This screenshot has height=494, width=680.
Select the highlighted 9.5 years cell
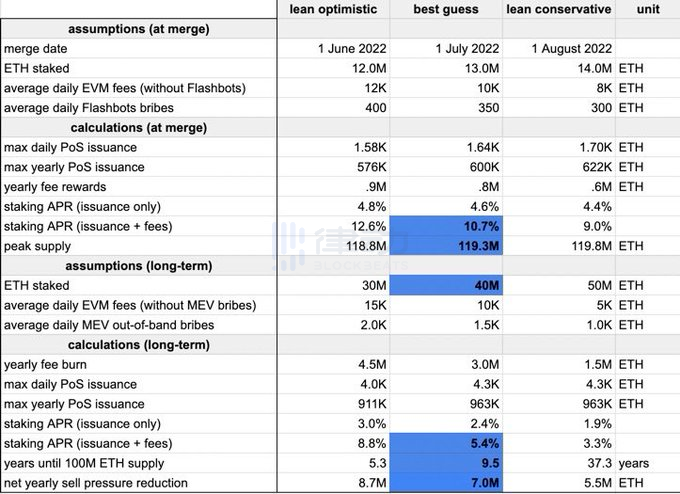446,464
